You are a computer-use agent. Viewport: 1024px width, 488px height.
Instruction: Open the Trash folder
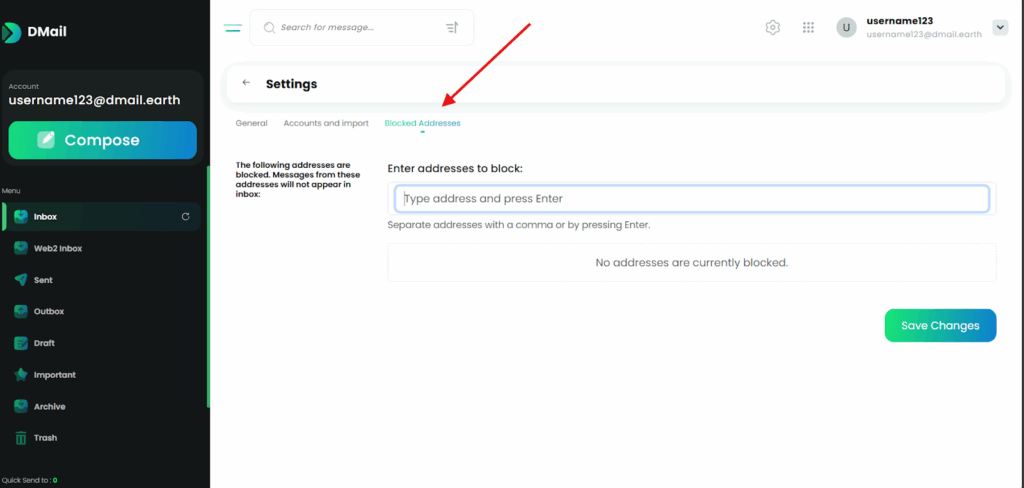pos(45,438)
